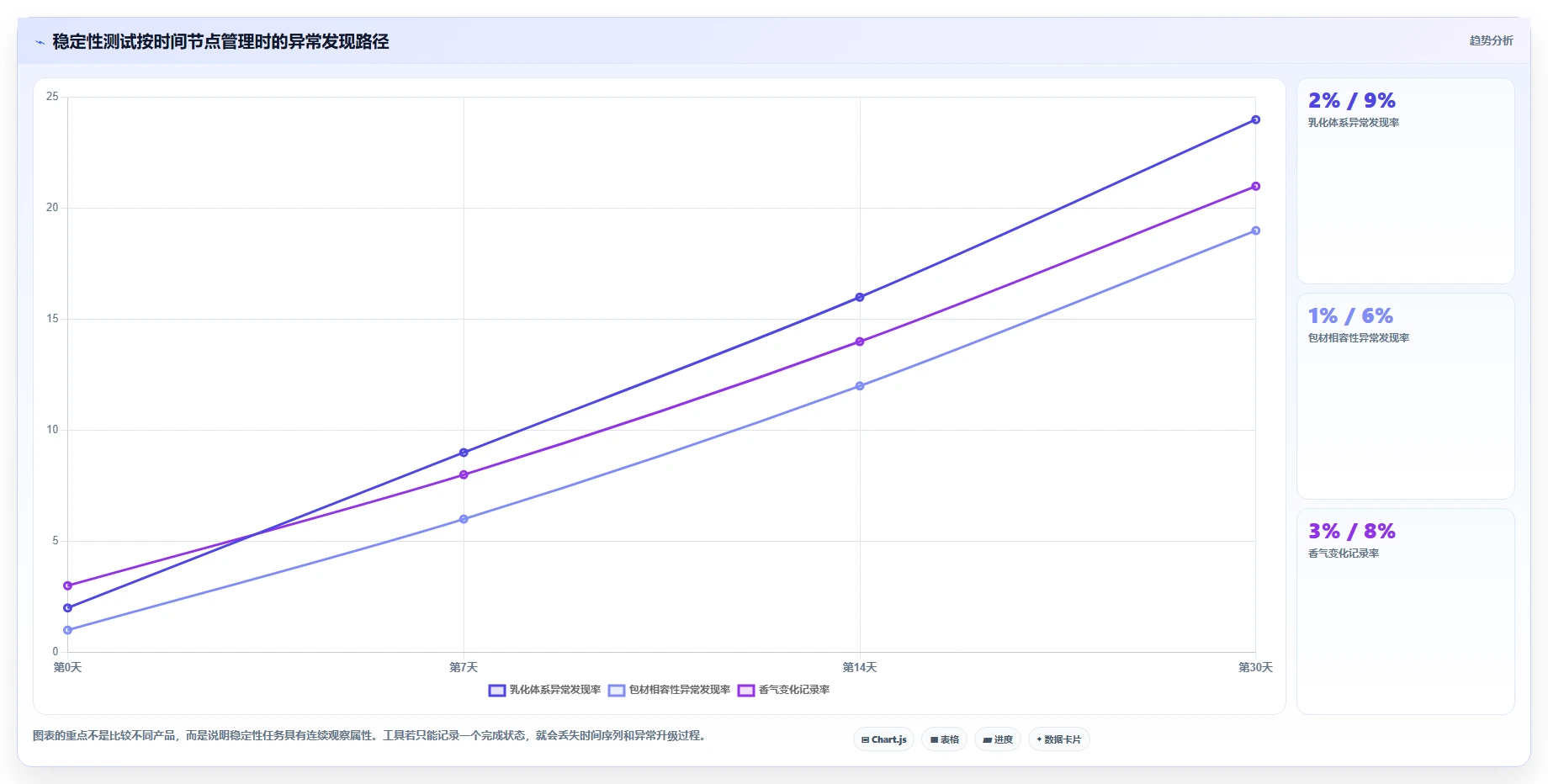
Task: Click 香气变化 data point at 第7天
Action: pyautogui.click(x=464, y=474)
